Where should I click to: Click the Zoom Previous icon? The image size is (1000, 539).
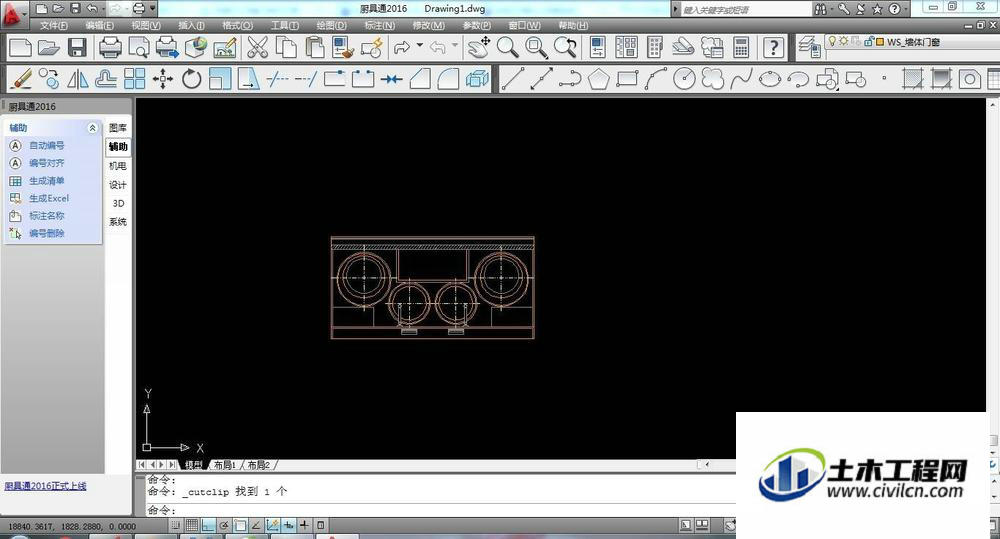[565, 47]
